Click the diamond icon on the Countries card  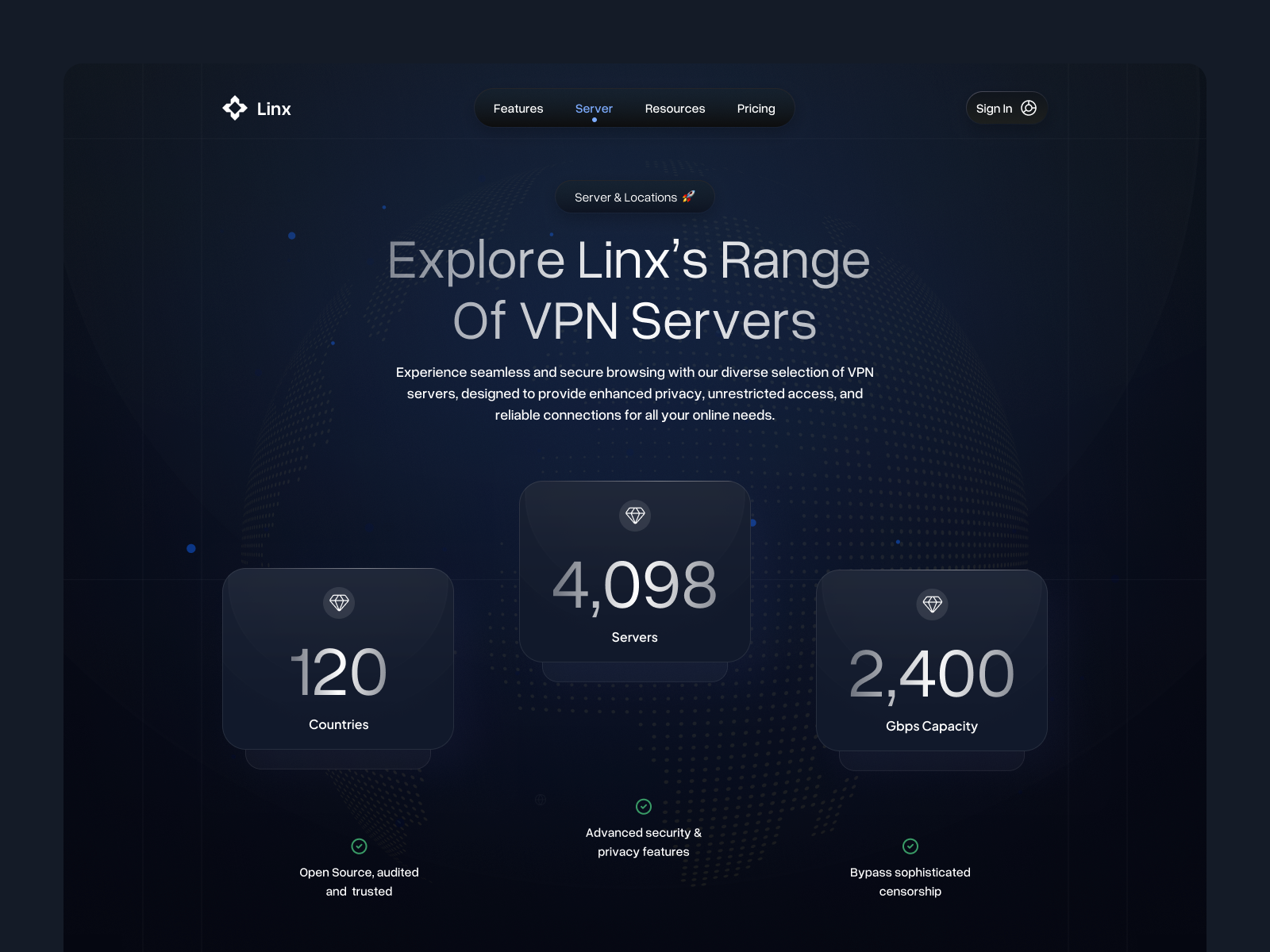(x=339, y=603)
